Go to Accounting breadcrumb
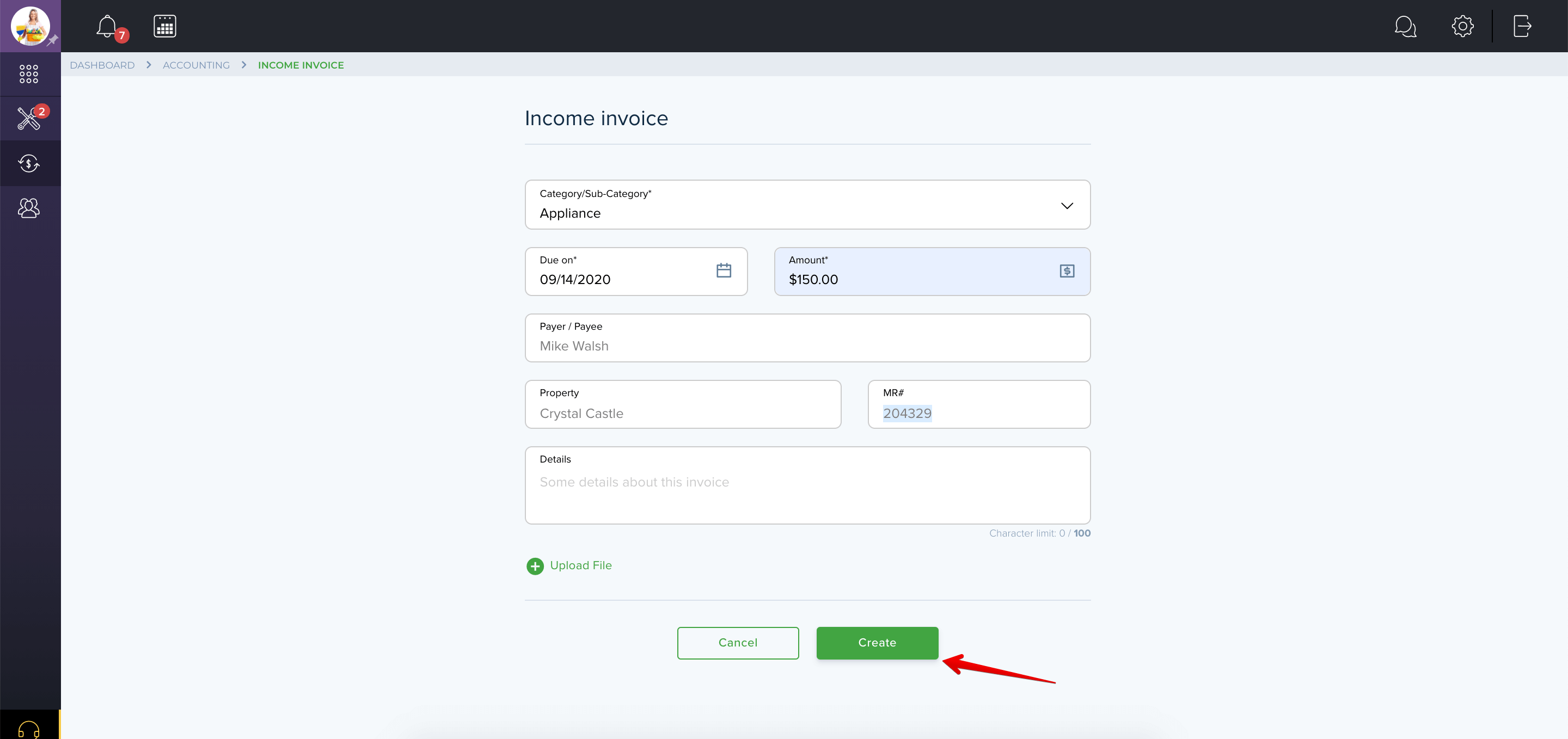This screenshot has width=1568, height=739. pyautogui.click(x=196, y=65)
